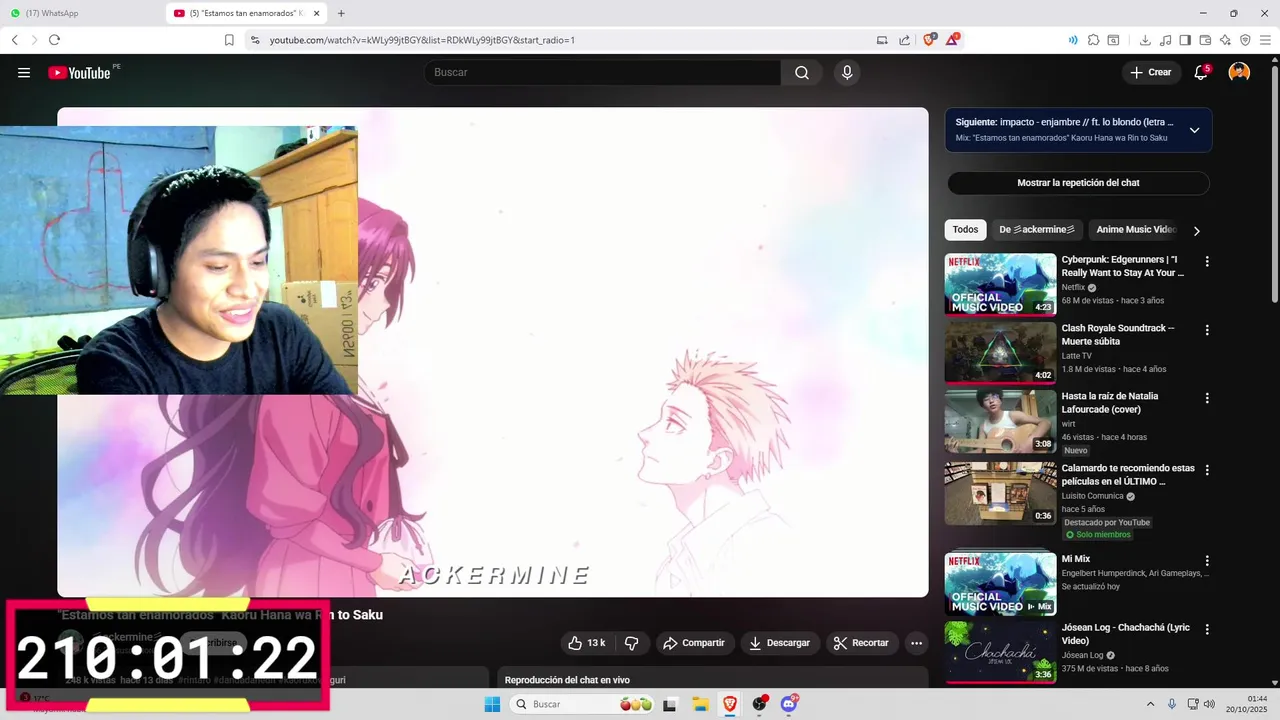The image size is (1280, 720).
Task: Open the YouTube hamburger guide menu
Action: [24, 72]
